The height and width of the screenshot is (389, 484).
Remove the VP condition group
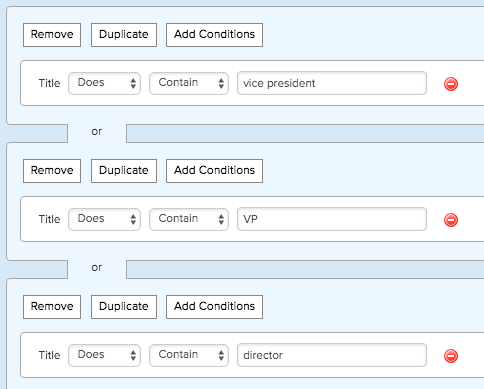coord(52,171)
